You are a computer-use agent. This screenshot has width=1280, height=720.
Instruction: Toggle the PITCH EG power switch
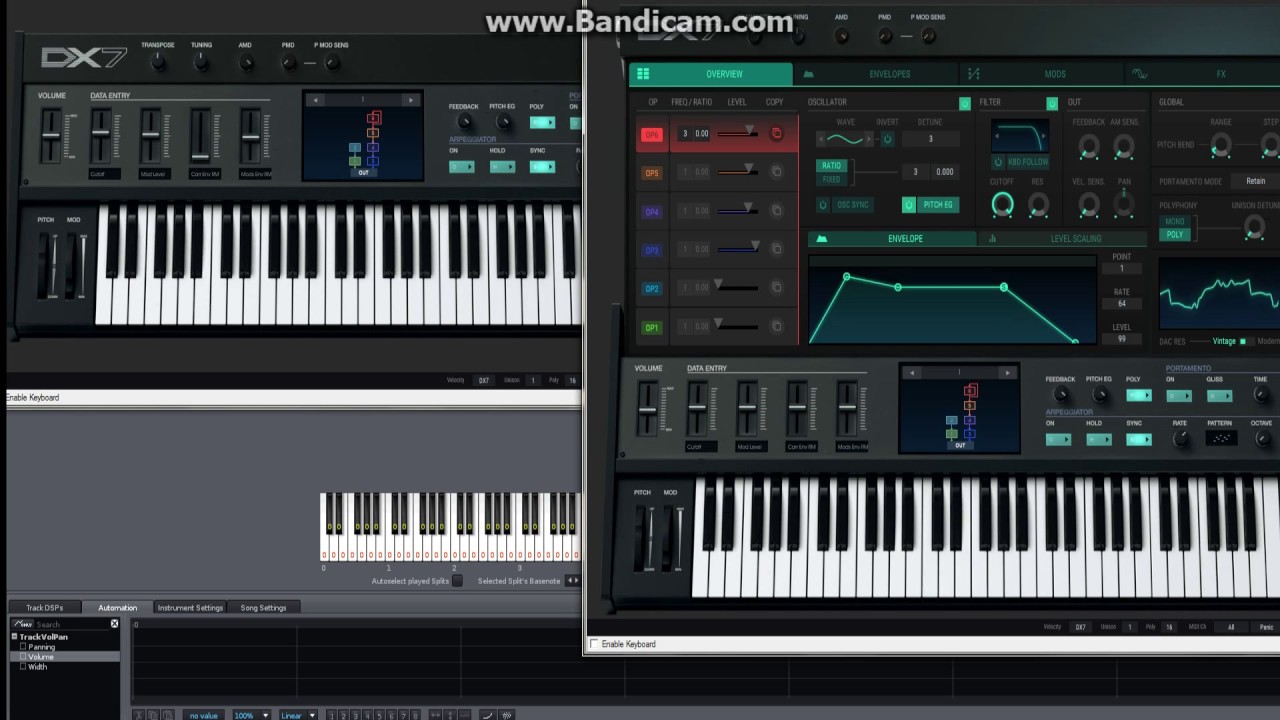[909, 205]
